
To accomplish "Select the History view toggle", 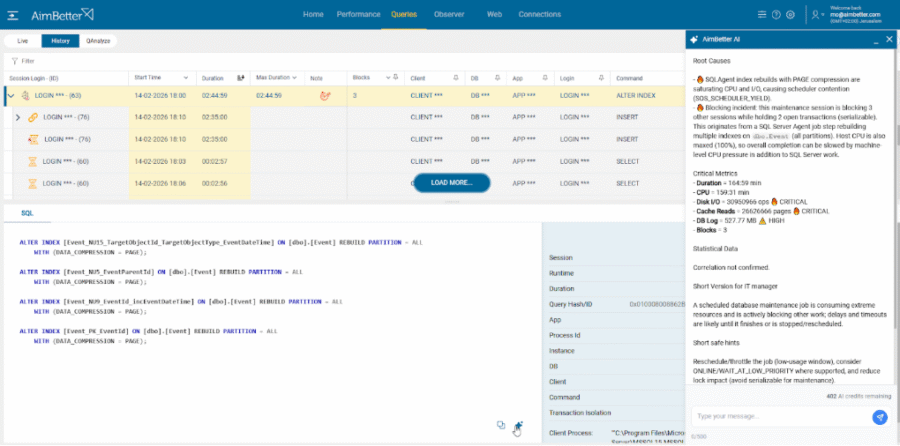I will click(61, 41).
